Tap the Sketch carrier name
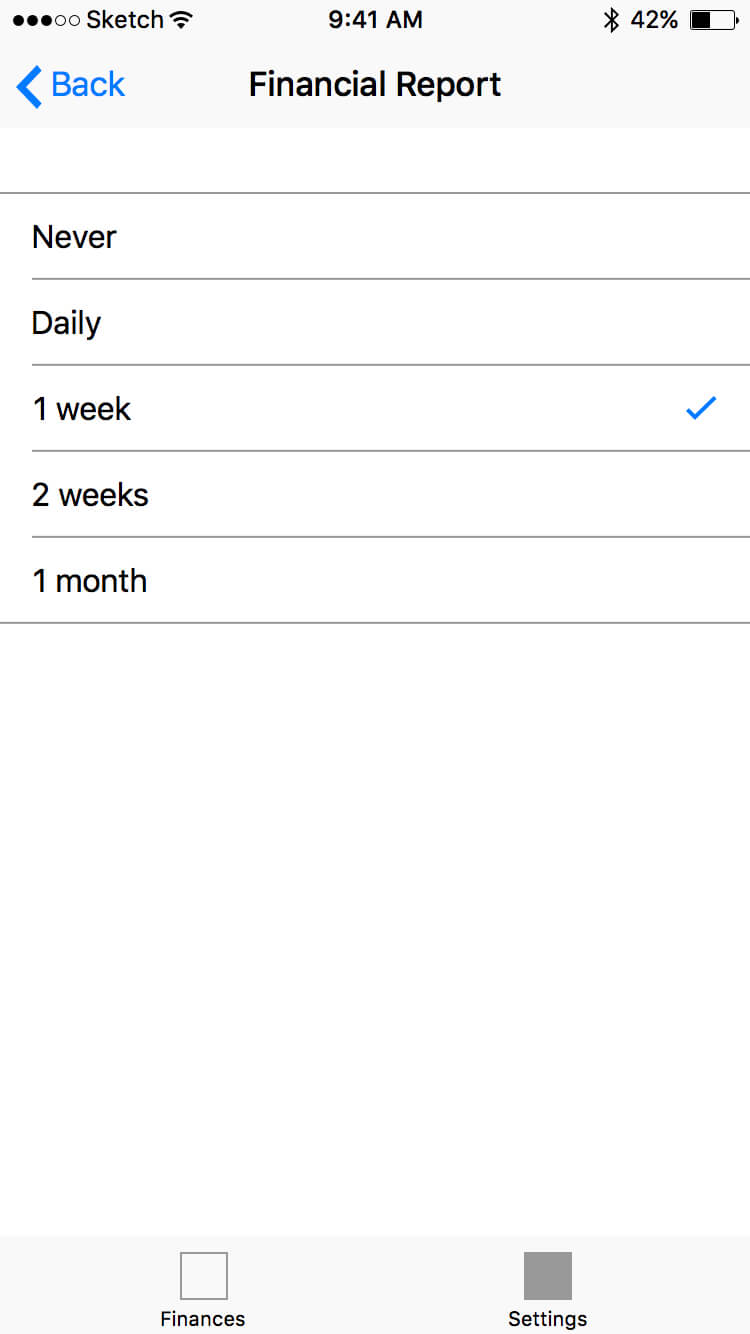750x1334 pixels. point(125,19)
